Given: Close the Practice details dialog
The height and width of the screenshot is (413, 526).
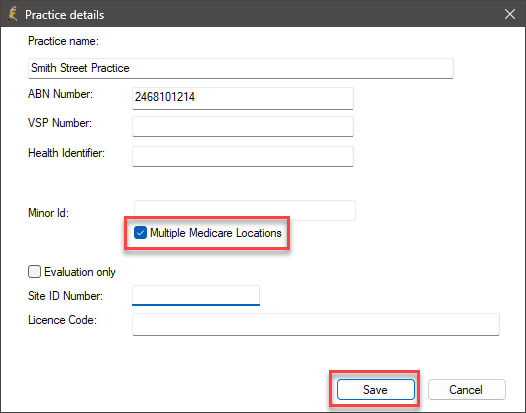Looking at the screenshot, I should tap(510, 14).
